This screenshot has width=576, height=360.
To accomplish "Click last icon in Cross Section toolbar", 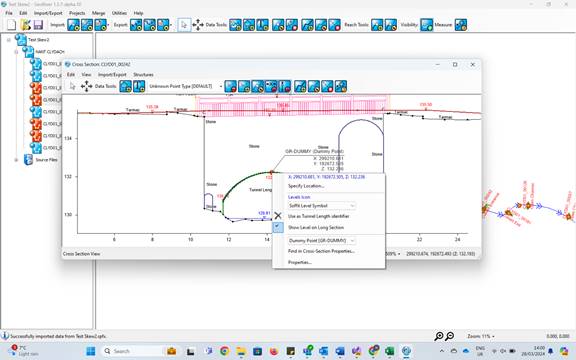I will [x=341, y=86].
